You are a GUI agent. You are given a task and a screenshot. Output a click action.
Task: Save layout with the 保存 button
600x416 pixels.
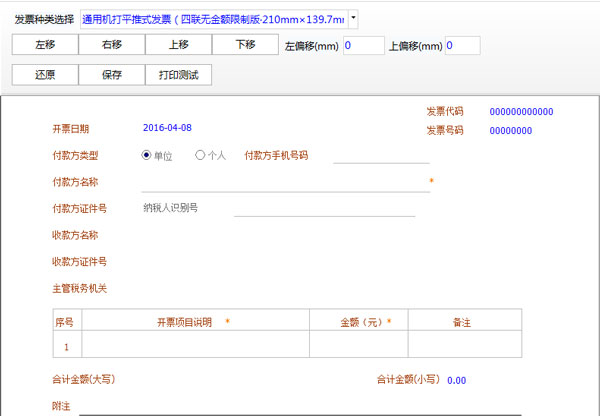pos(111,75)
